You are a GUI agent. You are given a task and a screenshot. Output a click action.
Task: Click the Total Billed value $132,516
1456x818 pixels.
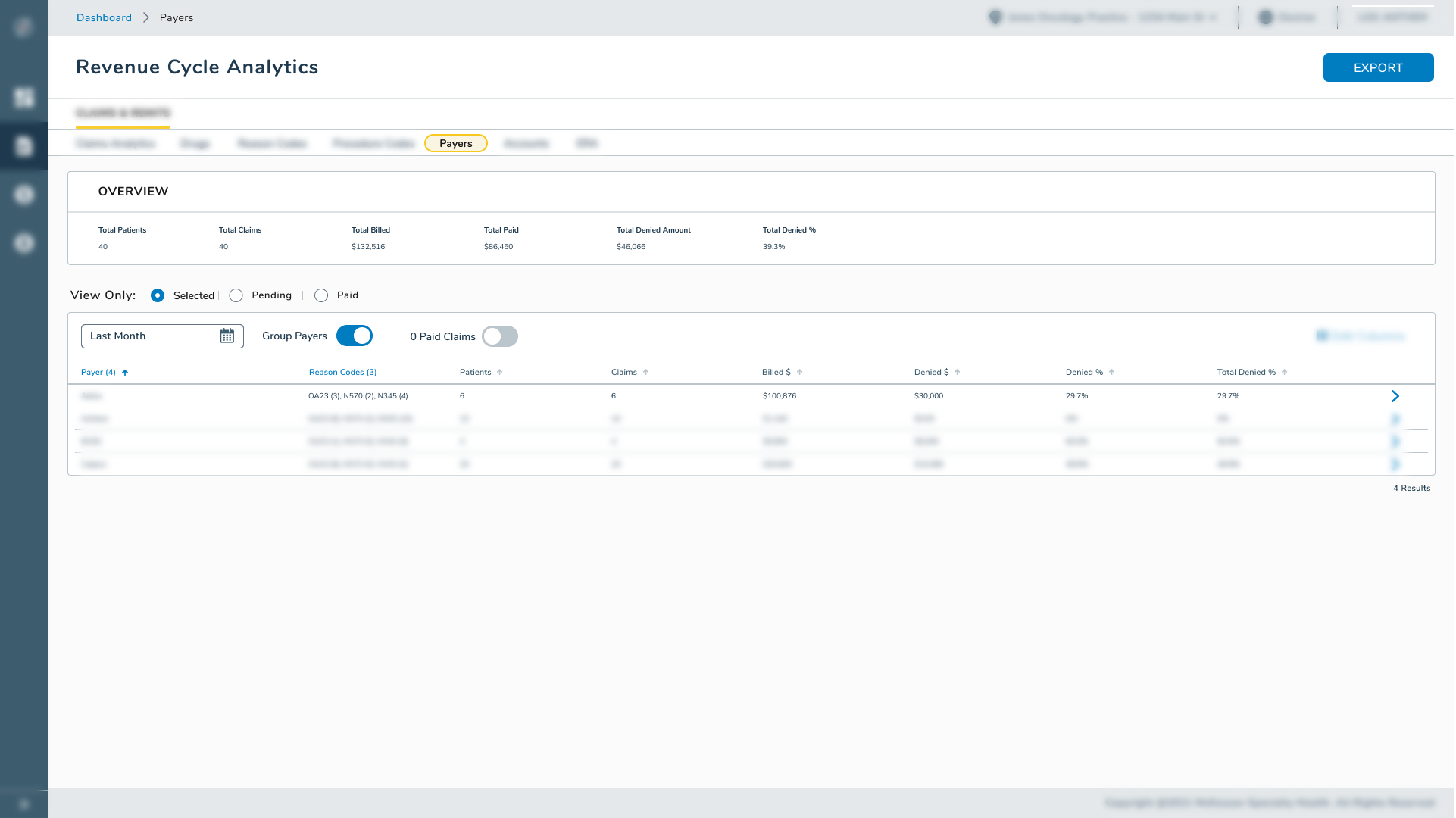click(x=368, y=247)
